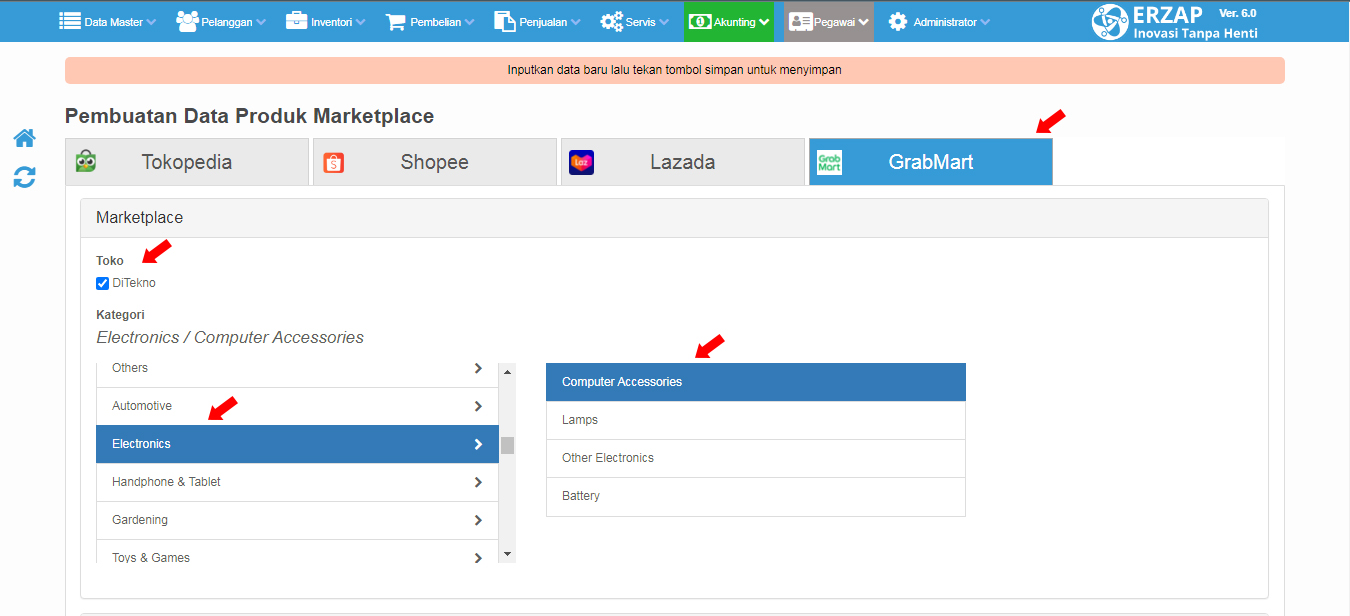Go to home via house icon

[x=24, y=138]
